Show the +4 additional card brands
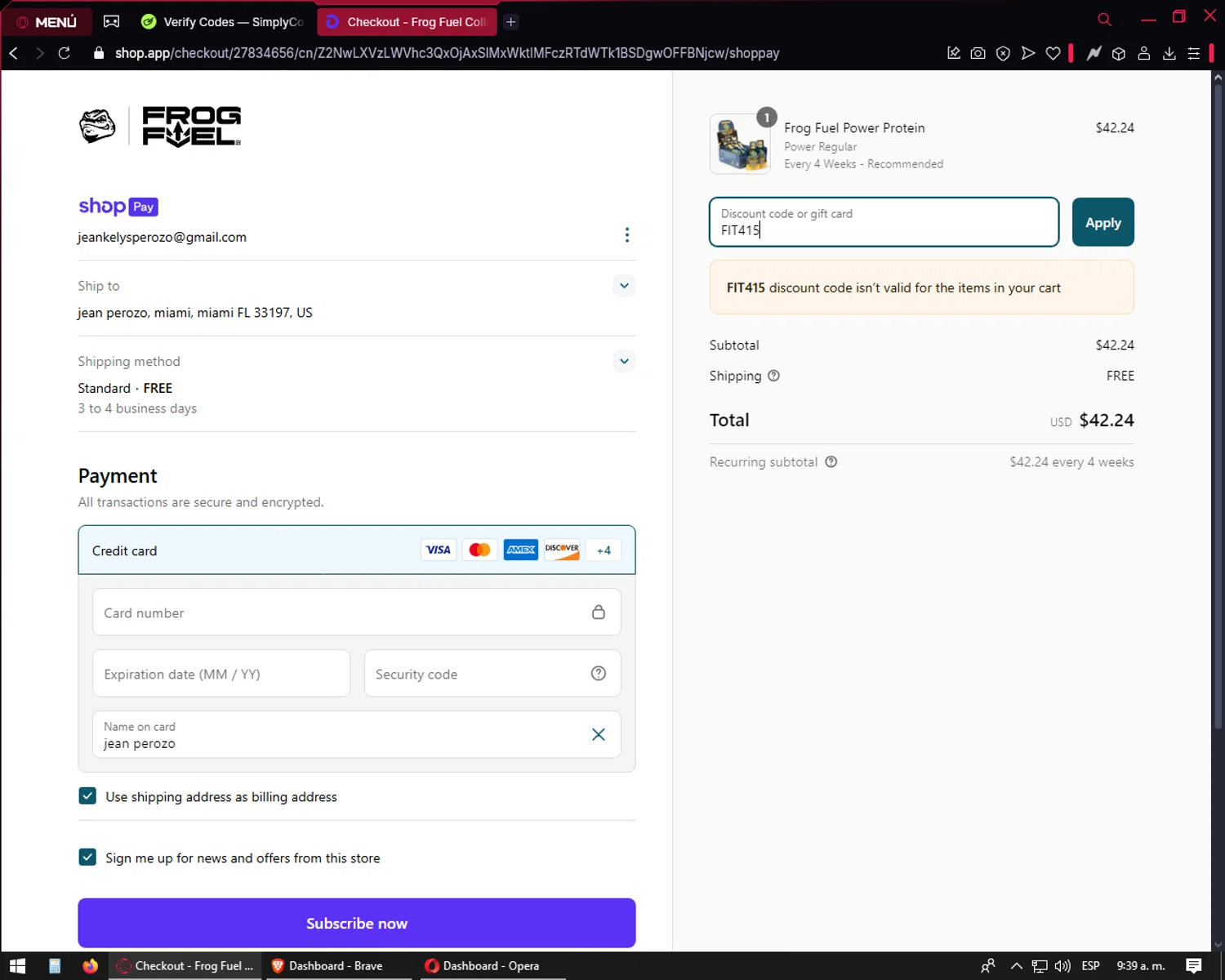 point(604,550)
